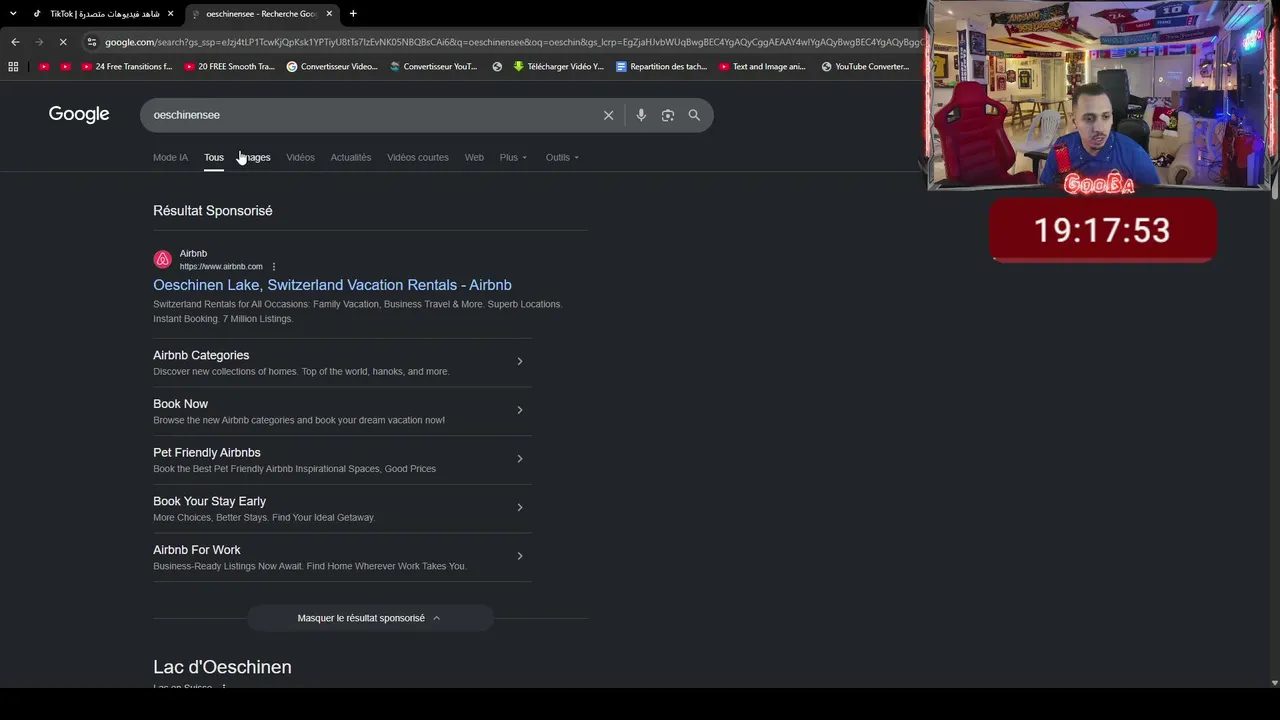Switch to Vidéos results tab
1280x720 pixels.
tap(300, 157)
